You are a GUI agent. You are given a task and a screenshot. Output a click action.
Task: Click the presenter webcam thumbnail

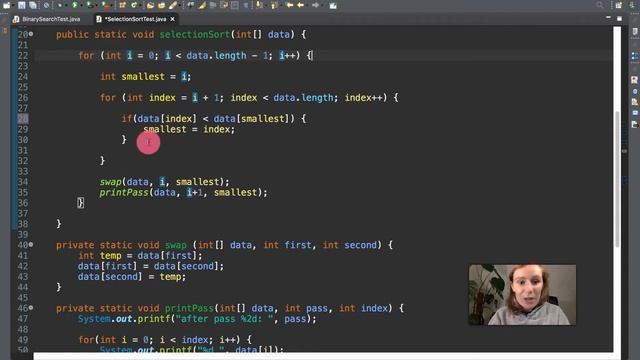tap(522, 295)
